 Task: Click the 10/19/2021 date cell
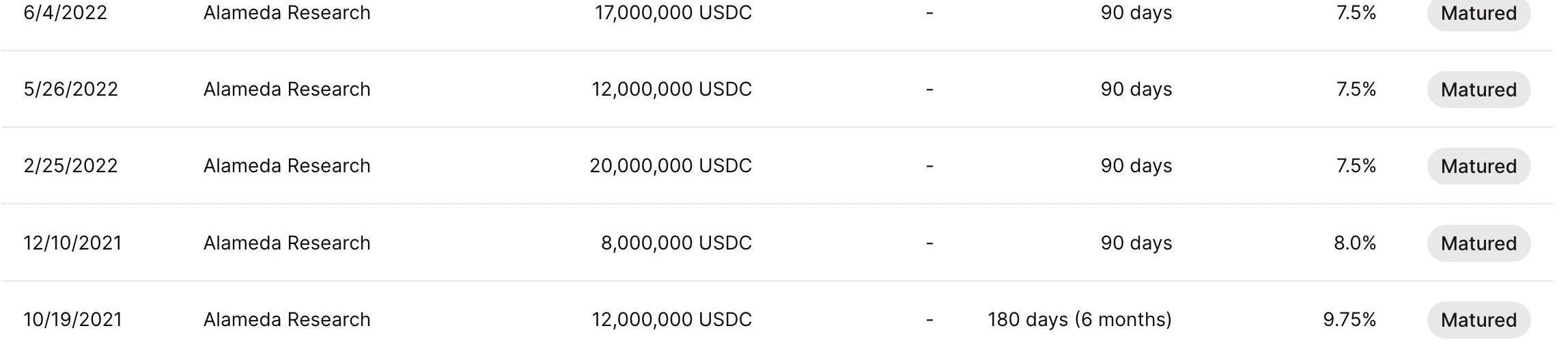(x=72, y=320)
